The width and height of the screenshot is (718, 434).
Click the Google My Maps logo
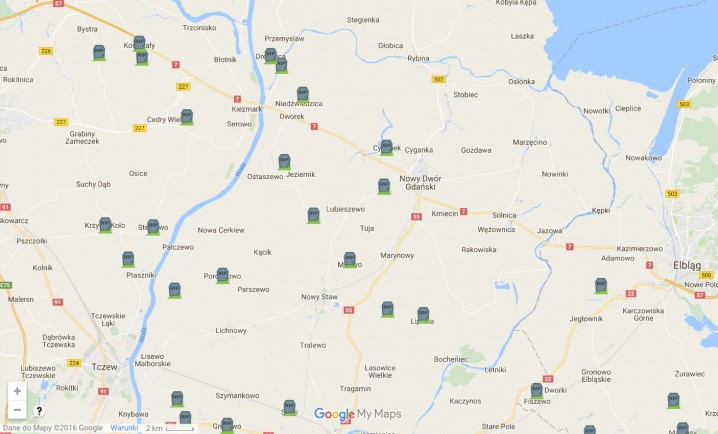[357, 414]
